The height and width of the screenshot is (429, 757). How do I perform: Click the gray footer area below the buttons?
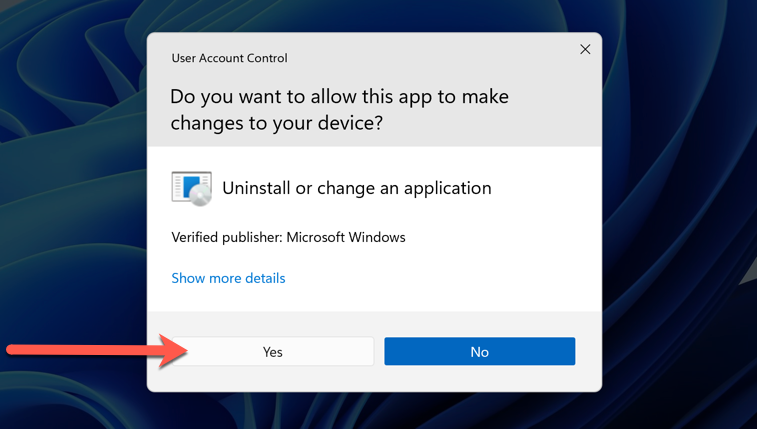coord(374,379)
